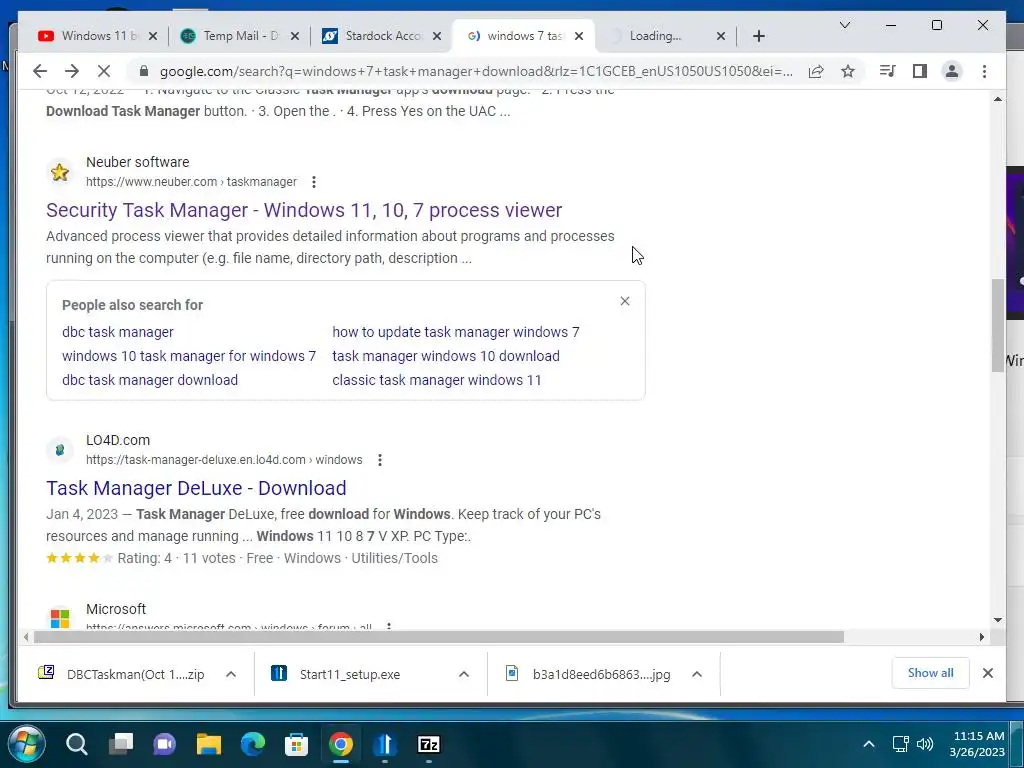
Task: Open the tab search dropdown chevron
Action: pos(844,25)
